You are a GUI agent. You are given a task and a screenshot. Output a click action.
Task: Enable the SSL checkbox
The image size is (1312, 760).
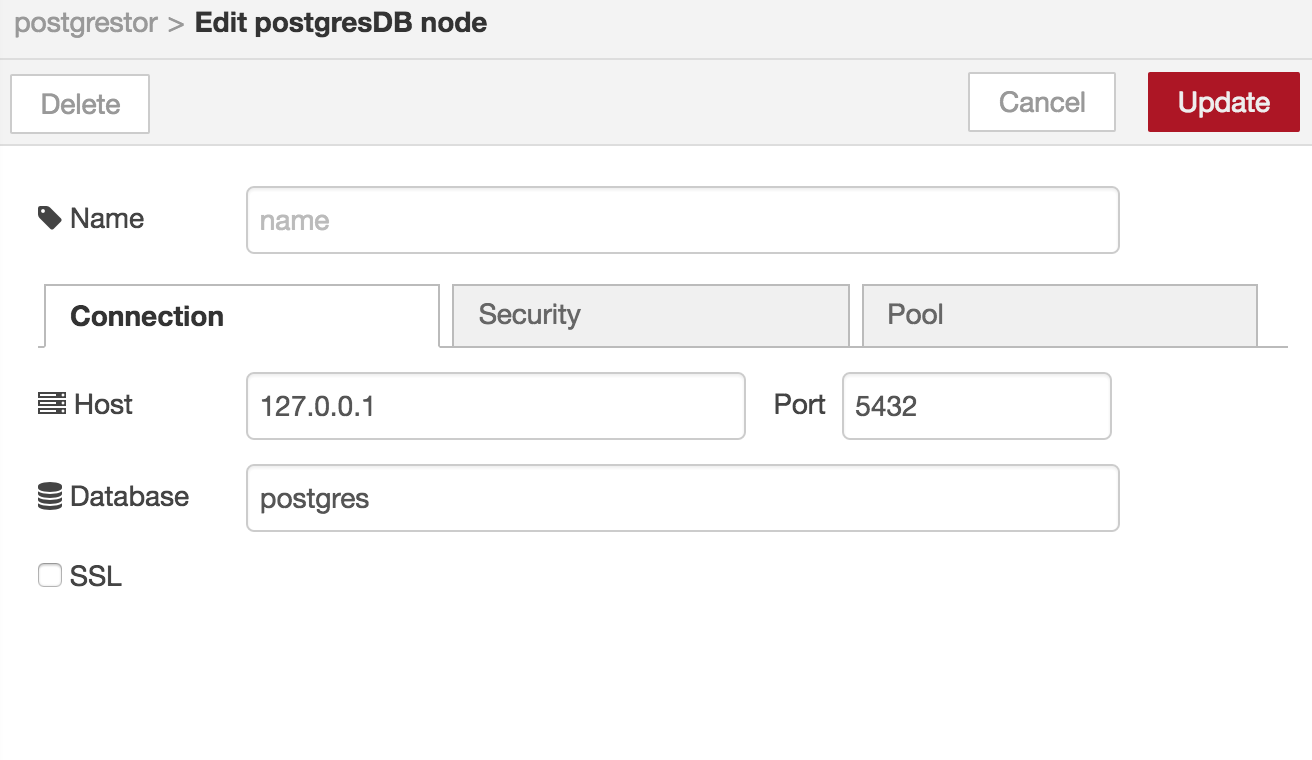(50, 575)
